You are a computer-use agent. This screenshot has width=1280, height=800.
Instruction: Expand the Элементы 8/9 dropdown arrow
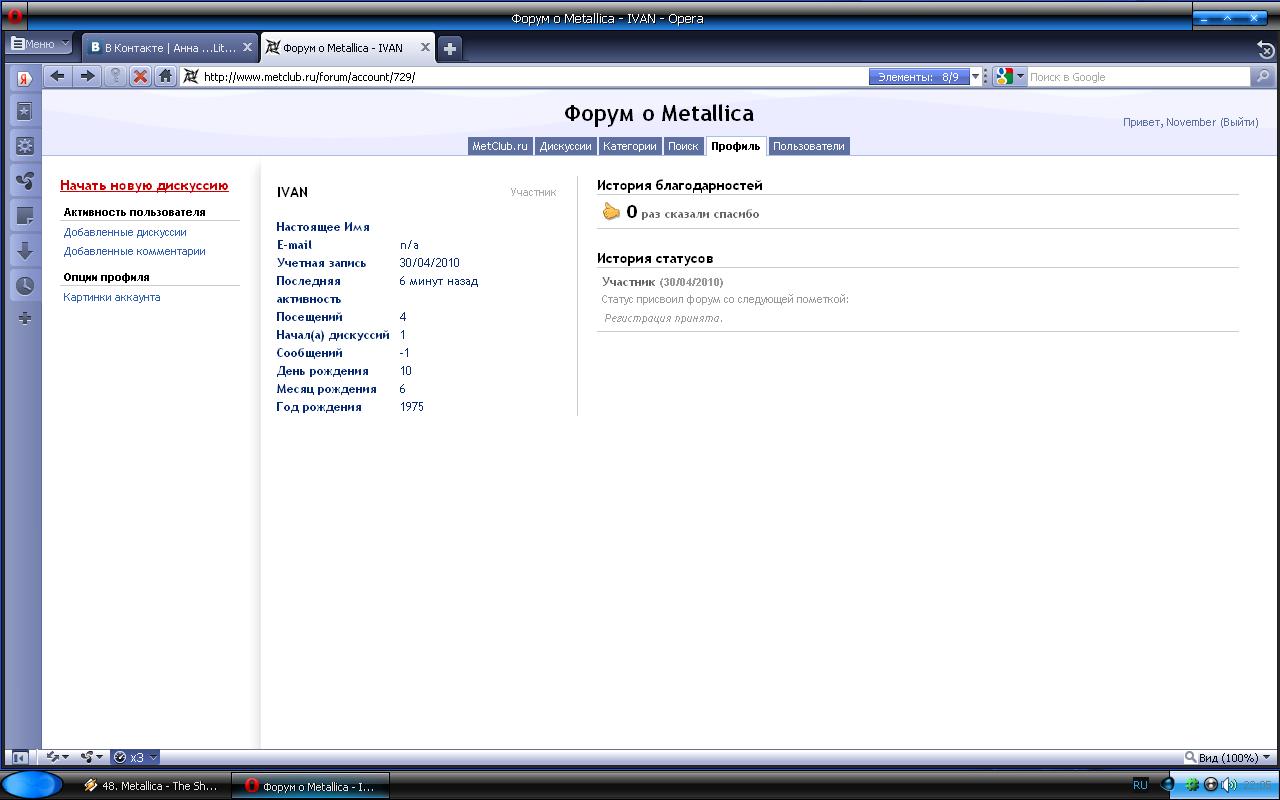tap(976, 77)
